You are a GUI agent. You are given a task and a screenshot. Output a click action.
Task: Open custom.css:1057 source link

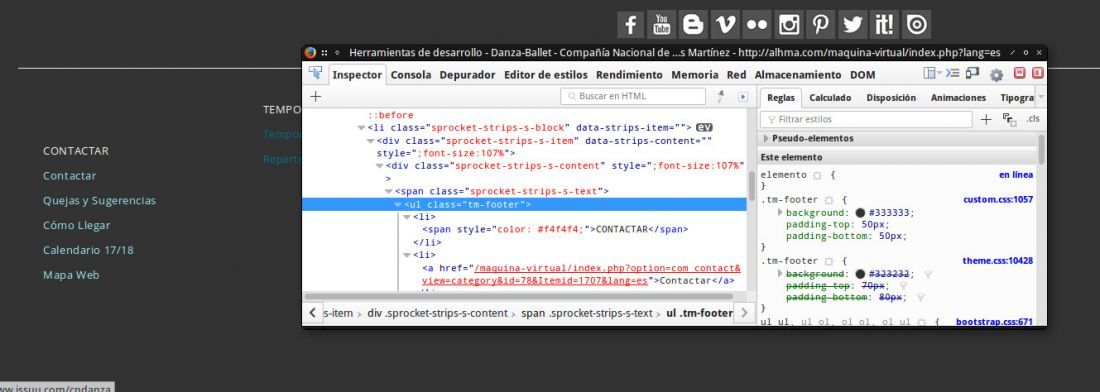pyautogui.click(x=998, y=200)
